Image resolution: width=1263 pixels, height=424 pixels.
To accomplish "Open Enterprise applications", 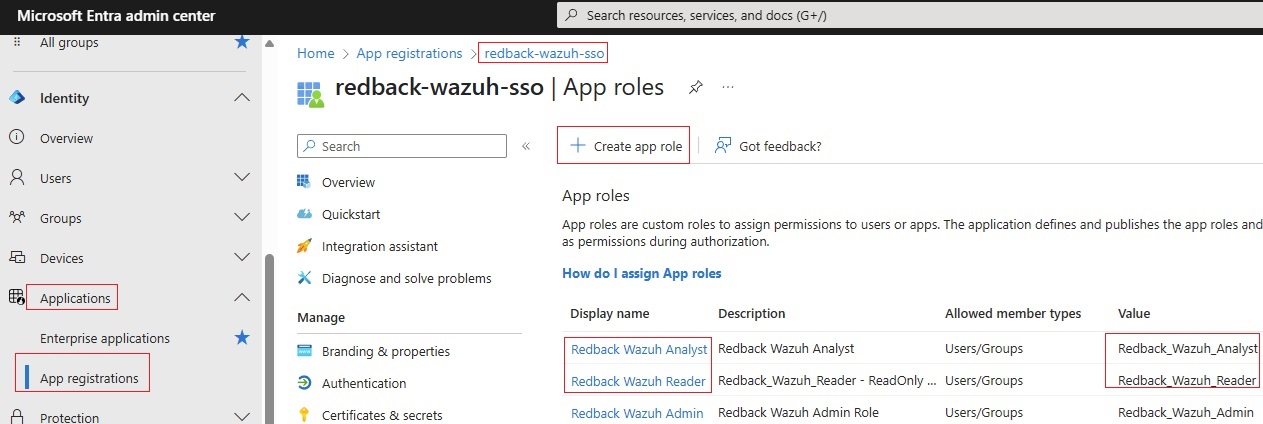I will click(x=105, y=338).
